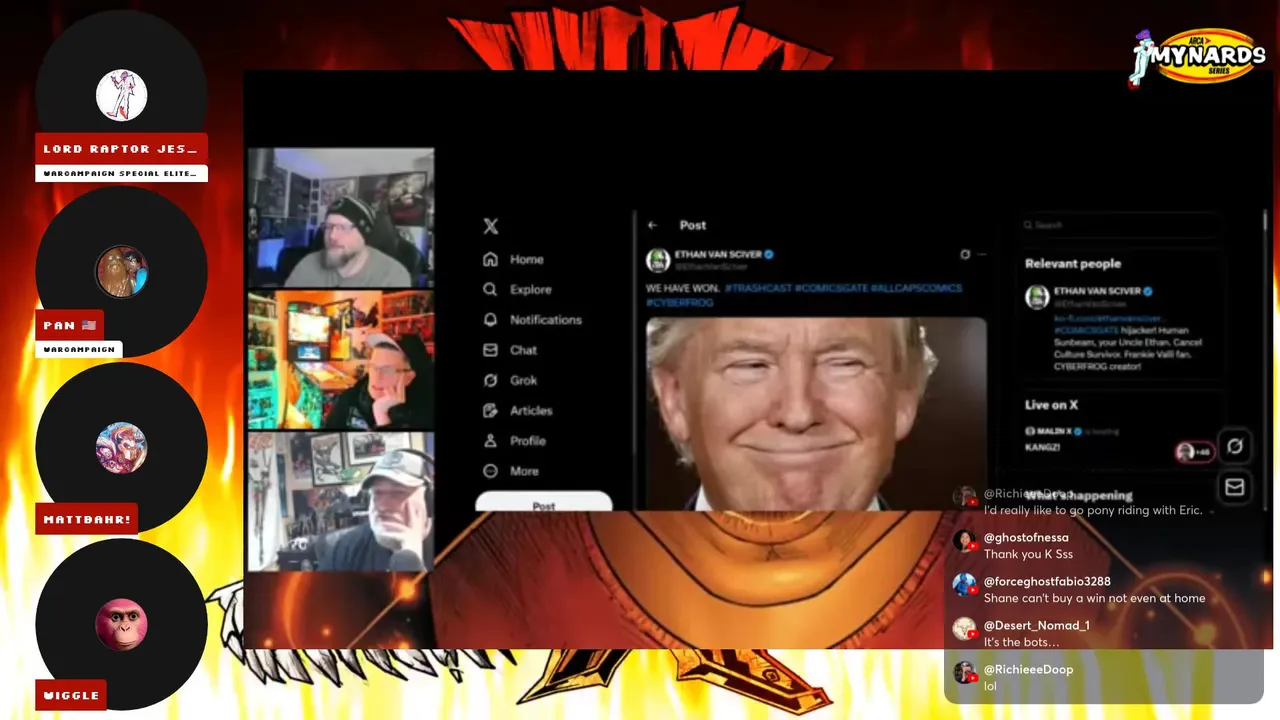Click the +66 listeners badge
Viewport: 1280px width, 720px height.
1195,452
